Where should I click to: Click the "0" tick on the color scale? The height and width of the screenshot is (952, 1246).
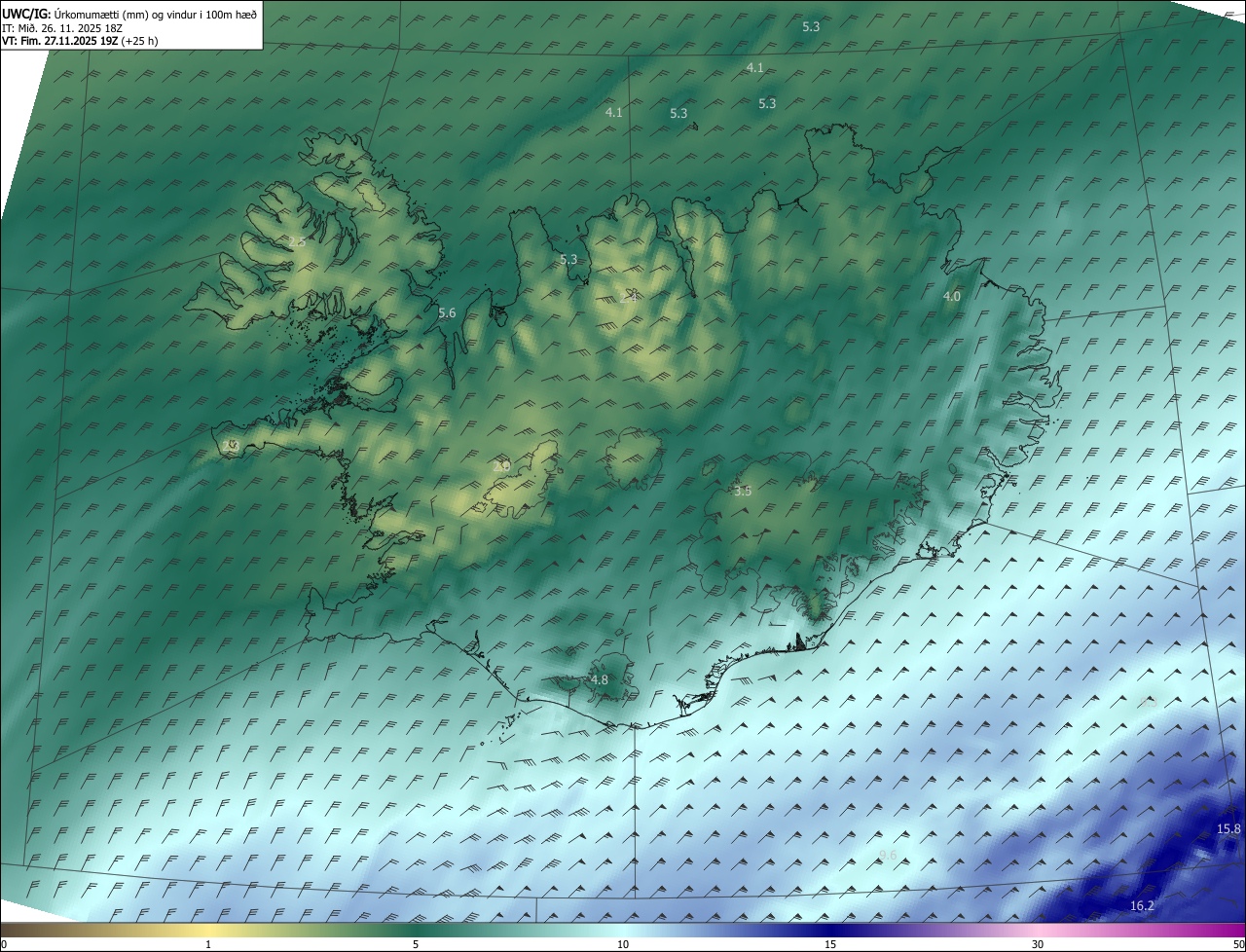click(x=4, y=945)
